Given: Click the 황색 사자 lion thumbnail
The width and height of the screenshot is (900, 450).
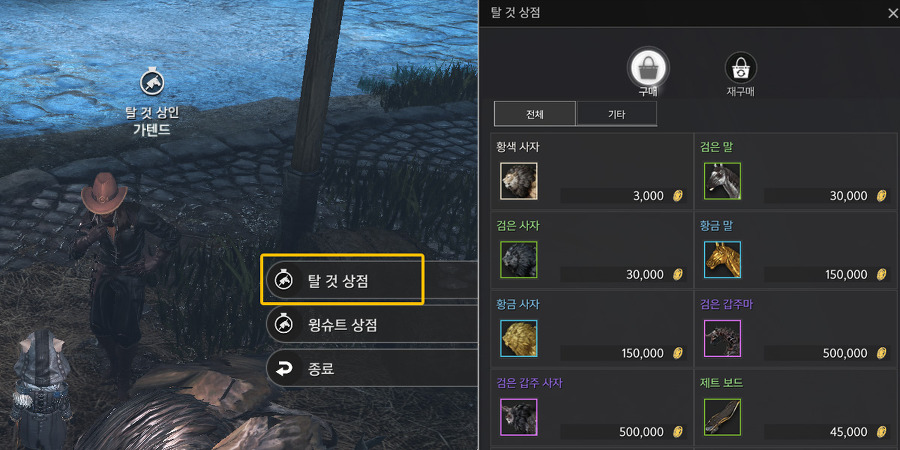Looking at the screenshot, I should click(519, 181).
